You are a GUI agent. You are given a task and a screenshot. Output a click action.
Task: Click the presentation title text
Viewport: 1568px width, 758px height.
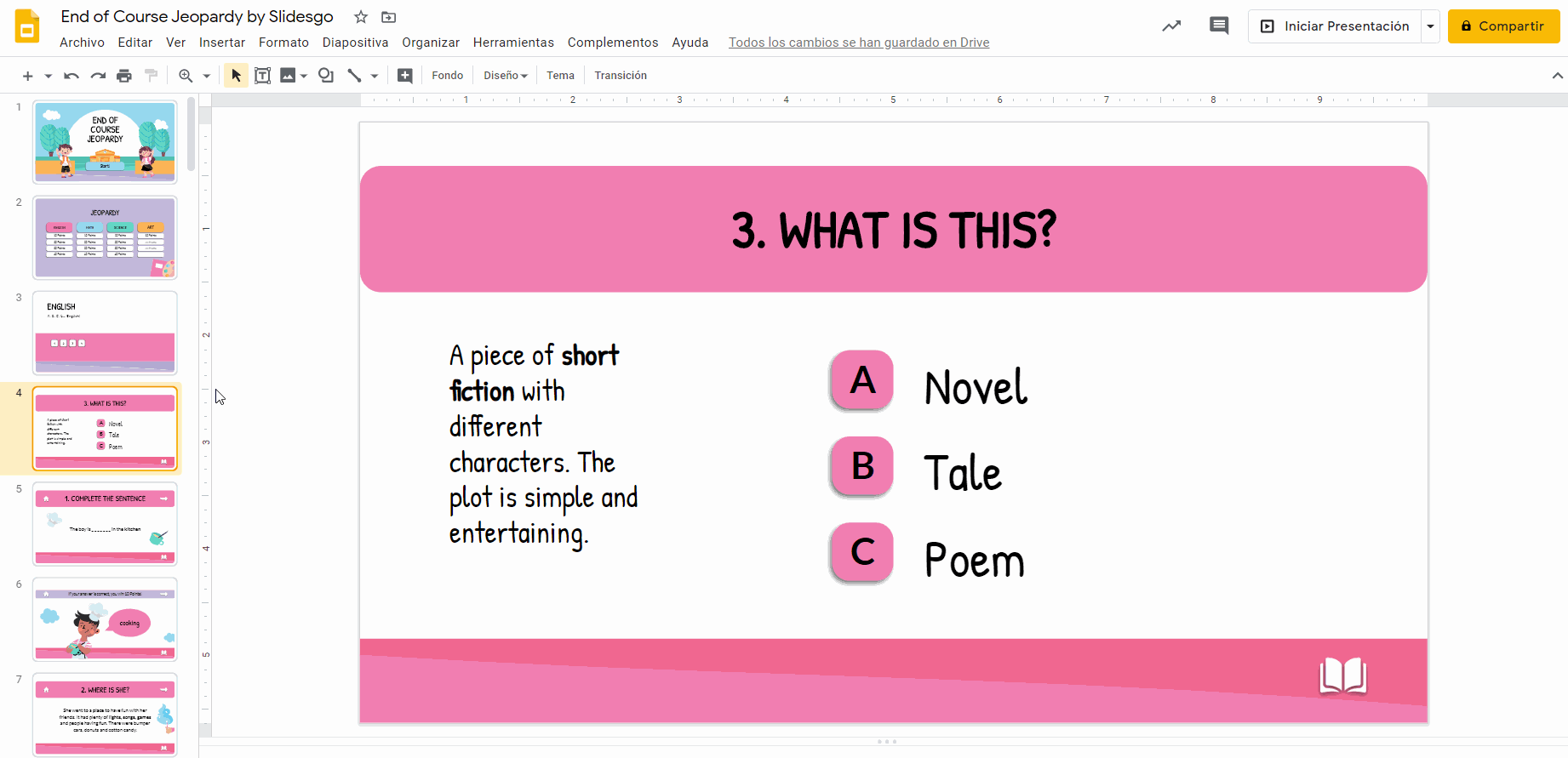click(x=197, y=17)
